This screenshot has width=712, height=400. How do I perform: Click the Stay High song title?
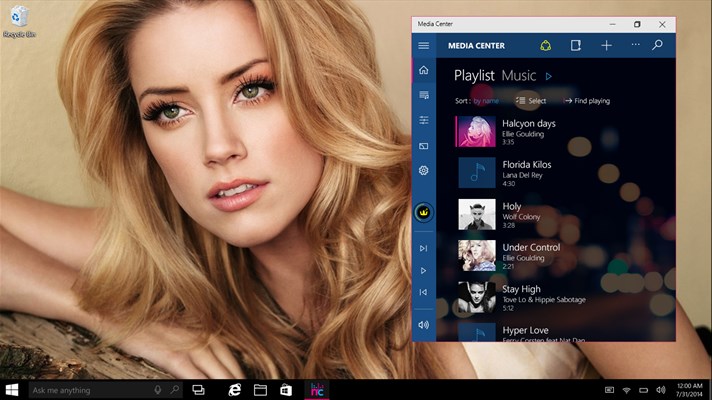[521, 289]
